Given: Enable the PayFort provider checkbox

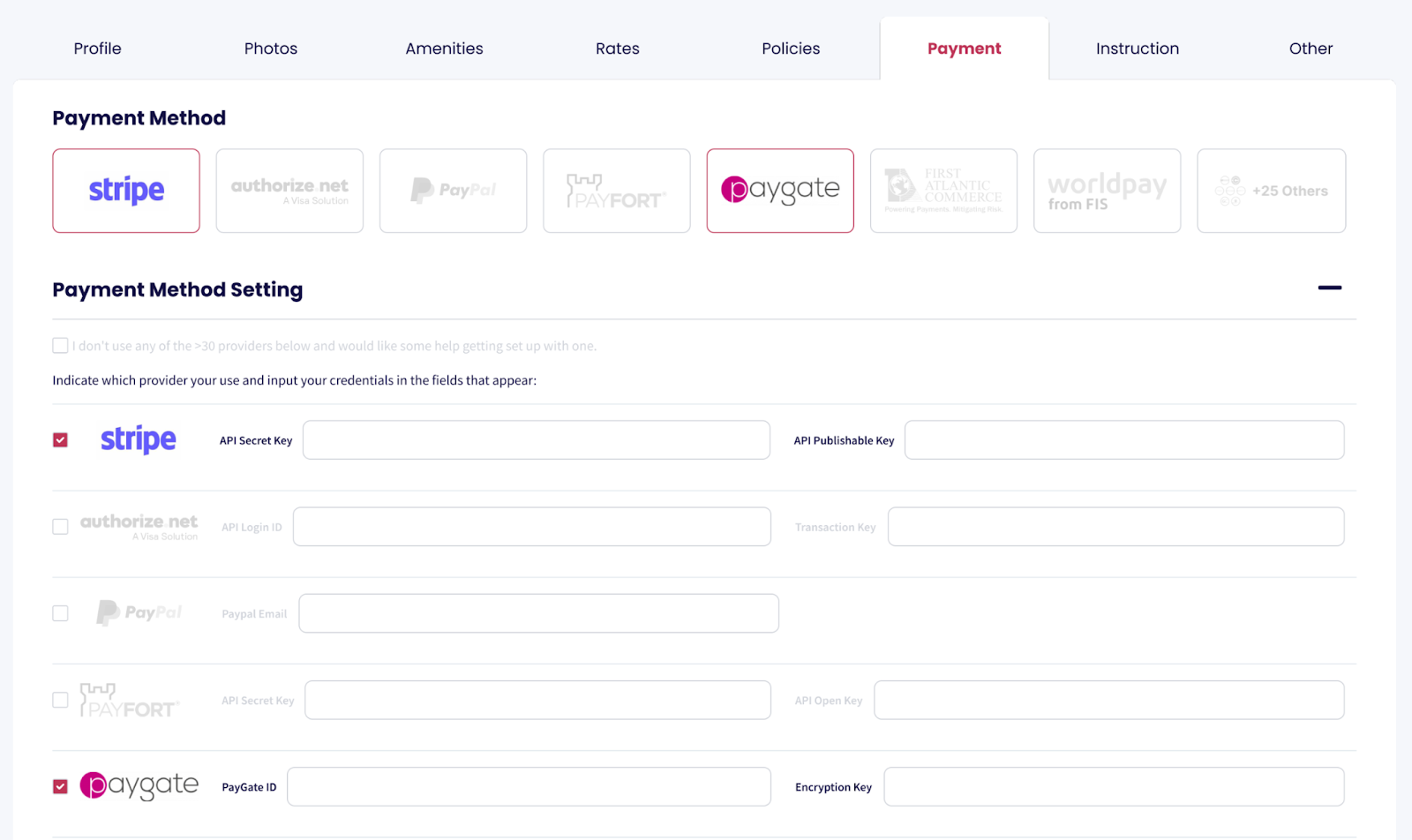Looking at the screenshot, I should point(60,700).
